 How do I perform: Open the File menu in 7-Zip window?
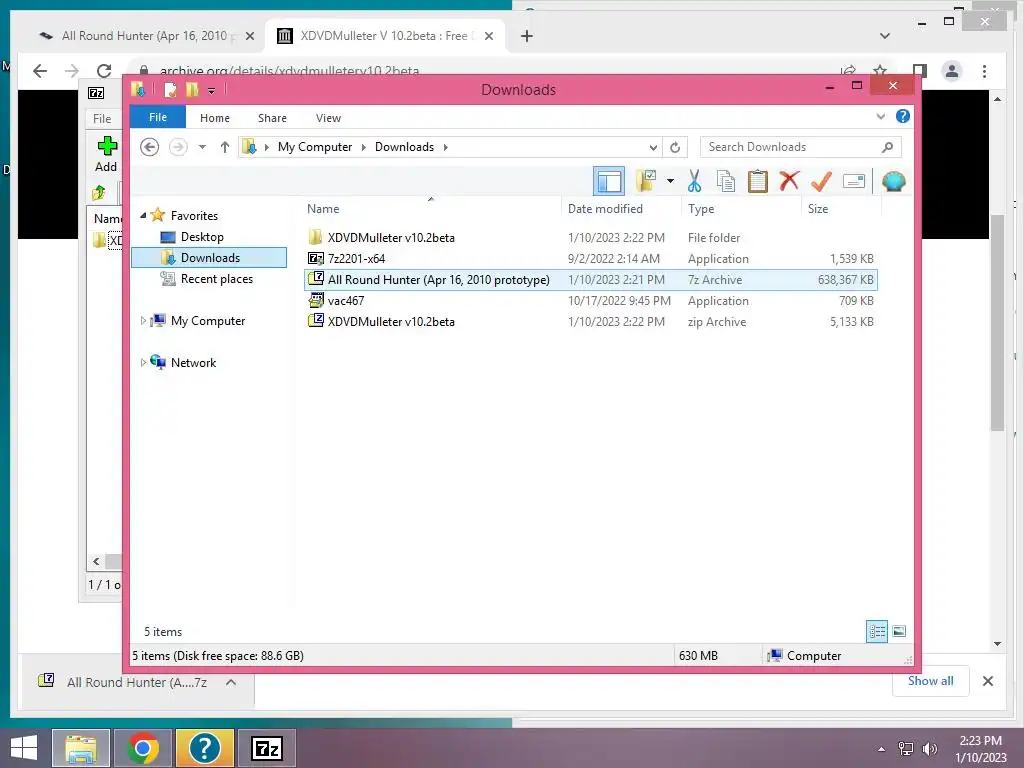102,119
